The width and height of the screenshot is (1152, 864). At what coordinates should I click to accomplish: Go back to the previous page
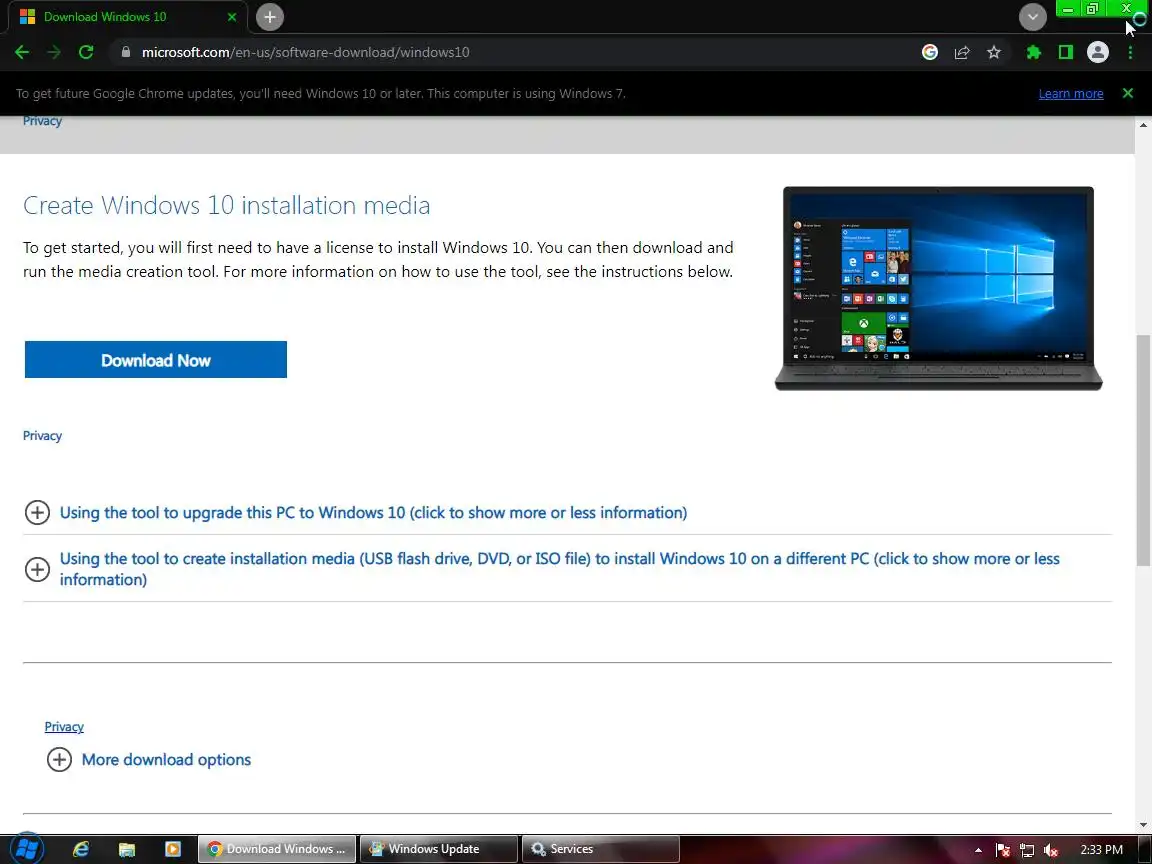tap(22, 52)
